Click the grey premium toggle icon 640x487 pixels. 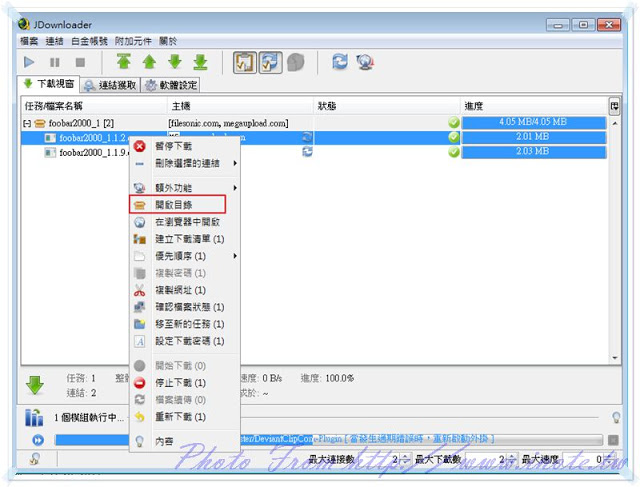click(x=296, y=62)
